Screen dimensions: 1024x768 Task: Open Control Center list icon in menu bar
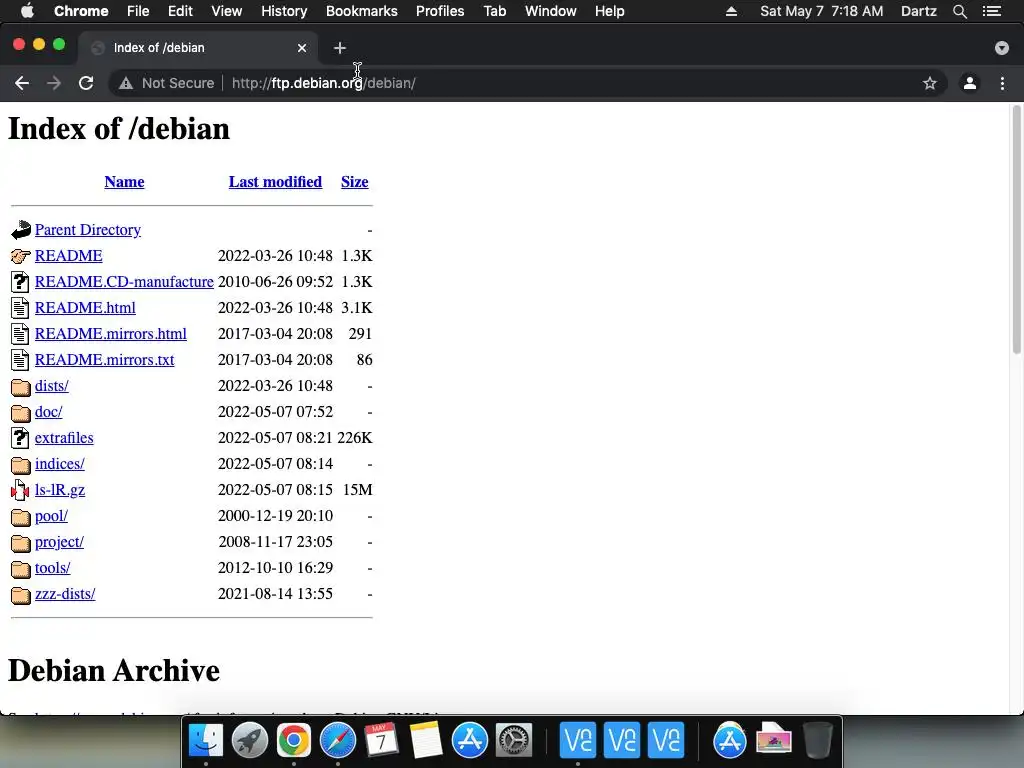click(992, 11)
